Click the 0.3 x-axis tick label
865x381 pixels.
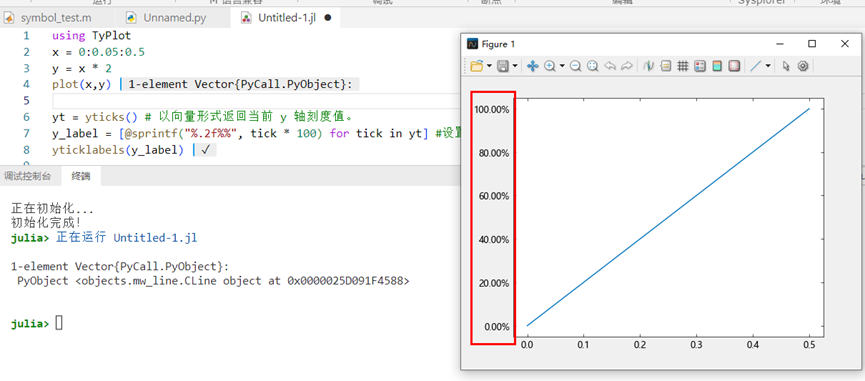(x=697, y=345)
